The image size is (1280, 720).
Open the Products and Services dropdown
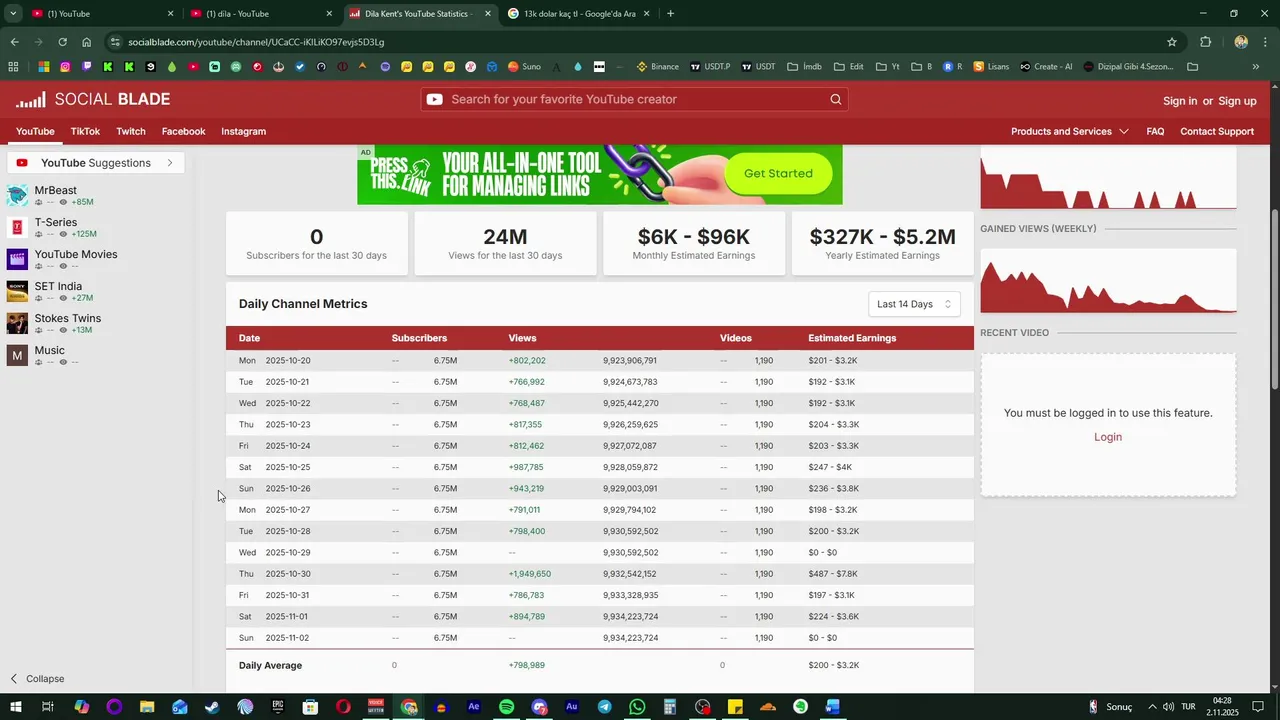[1070, 131]
